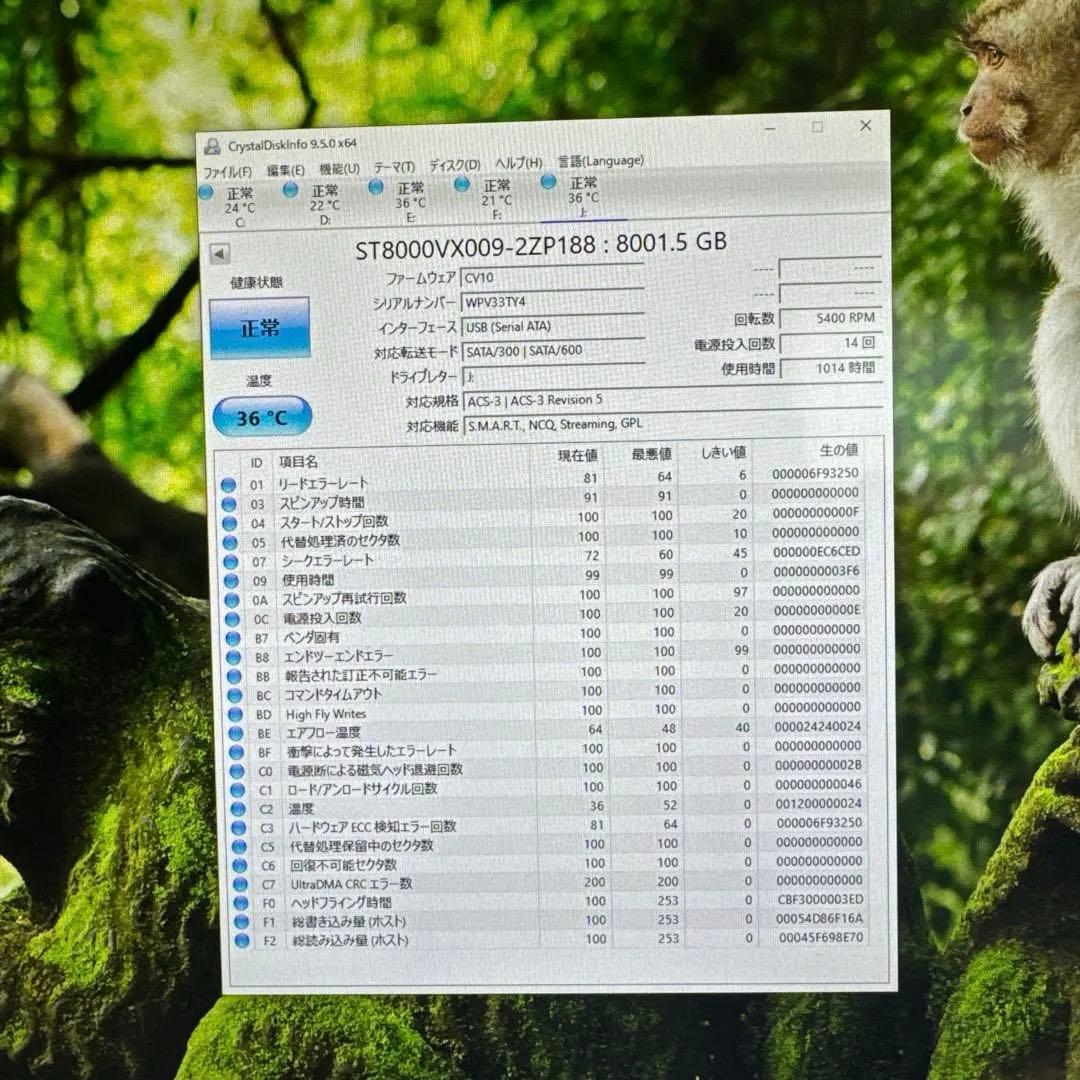Open the 機能(U) menu
Image resolution: width=1080 pixels, height=1080 pixels.
[339, 169]
